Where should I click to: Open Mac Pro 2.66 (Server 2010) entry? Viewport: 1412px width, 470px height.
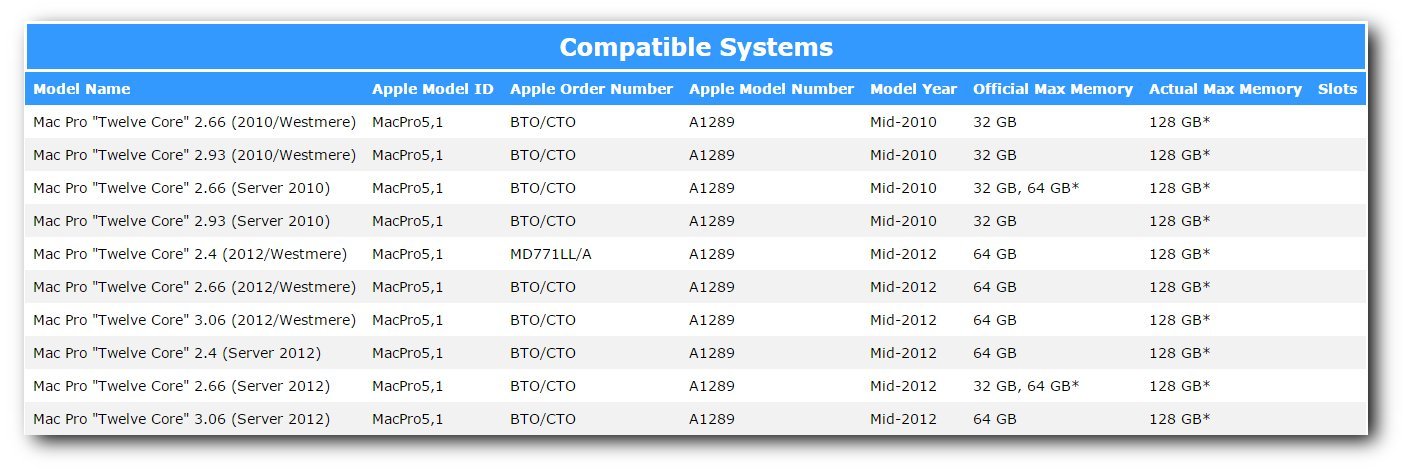click(x=181, y=188)
